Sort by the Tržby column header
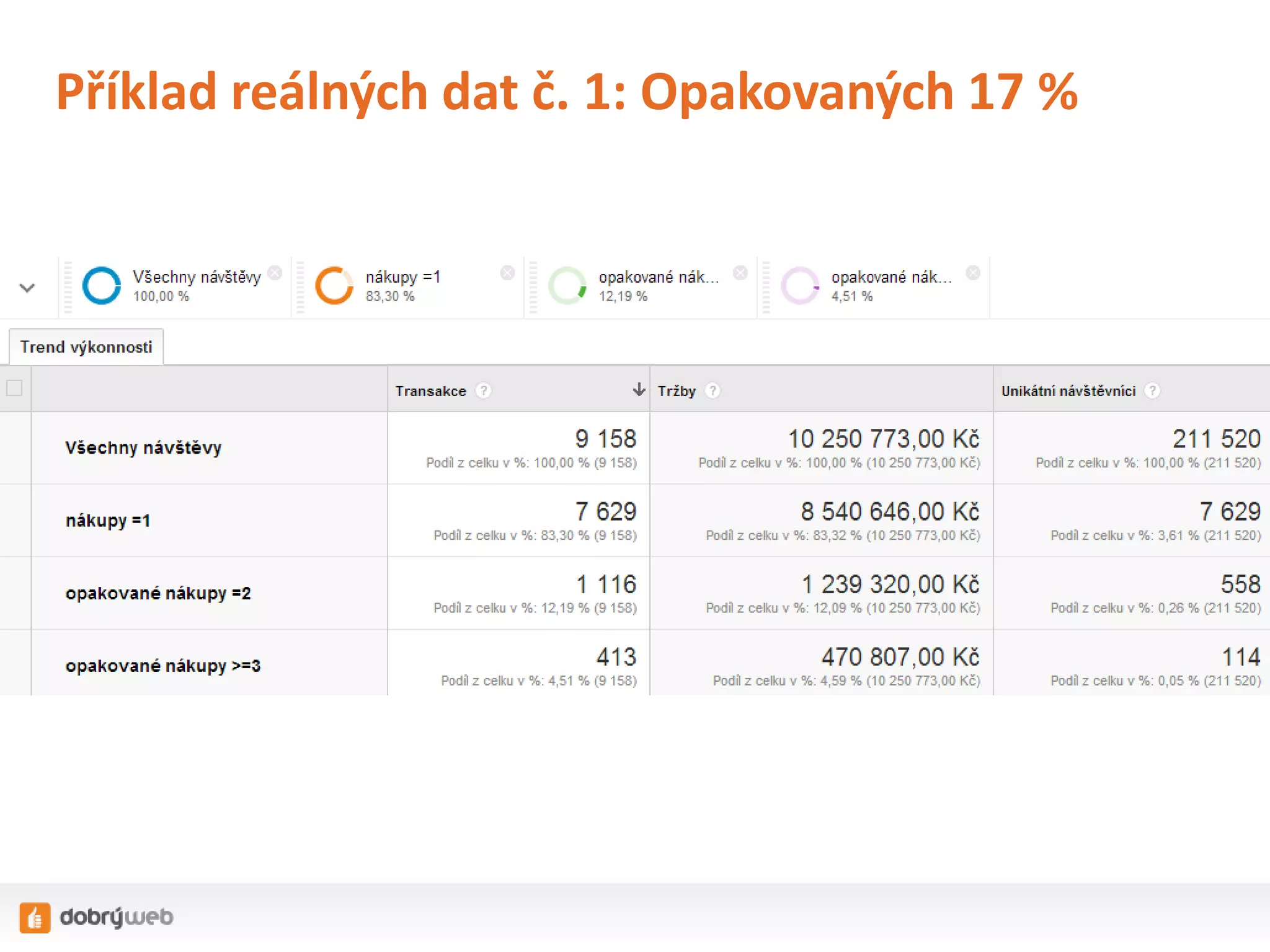Viewport: 1270px width, 952px height. (677, 391)
